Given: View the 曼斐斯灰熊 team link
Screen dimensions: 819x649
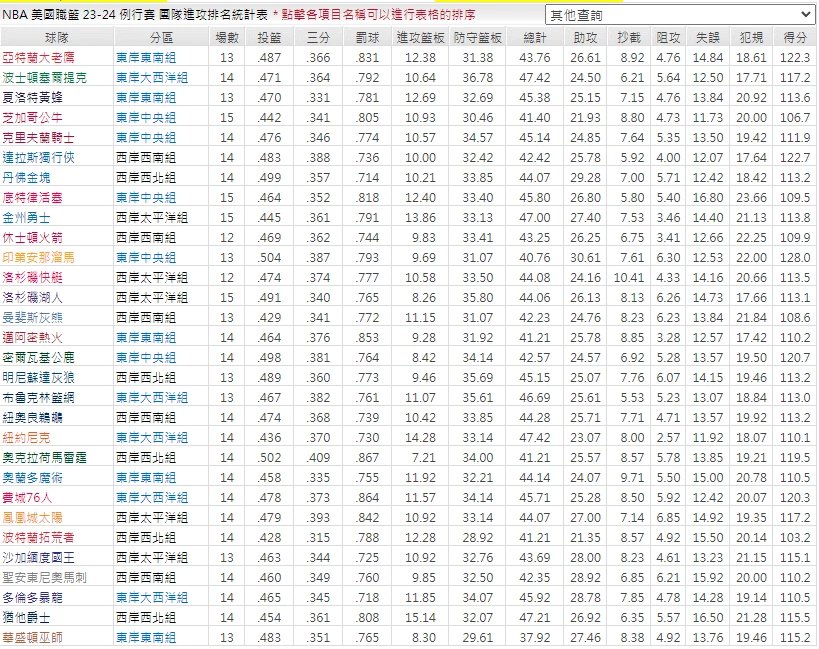Looking at the screenshot, I should click(x=32, y=317).
